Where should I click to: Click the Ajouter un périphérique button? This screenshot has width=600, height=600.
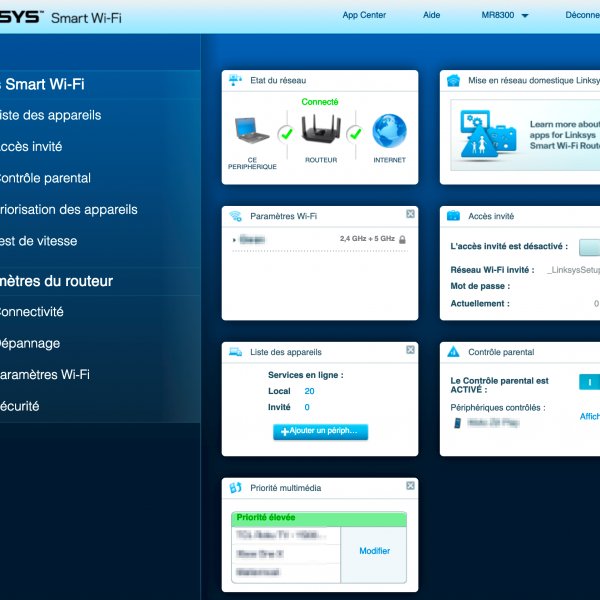tap(320, 431)
